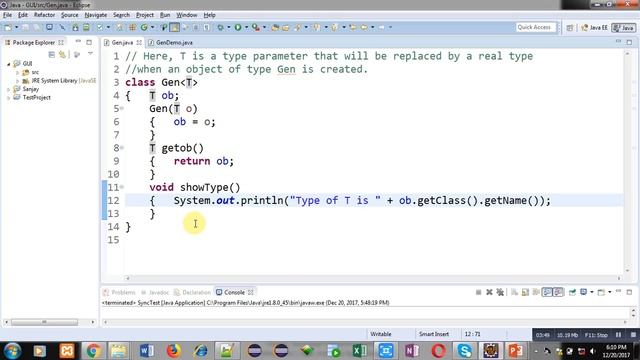Click the Quick Access search field

(x=536, y=27)
